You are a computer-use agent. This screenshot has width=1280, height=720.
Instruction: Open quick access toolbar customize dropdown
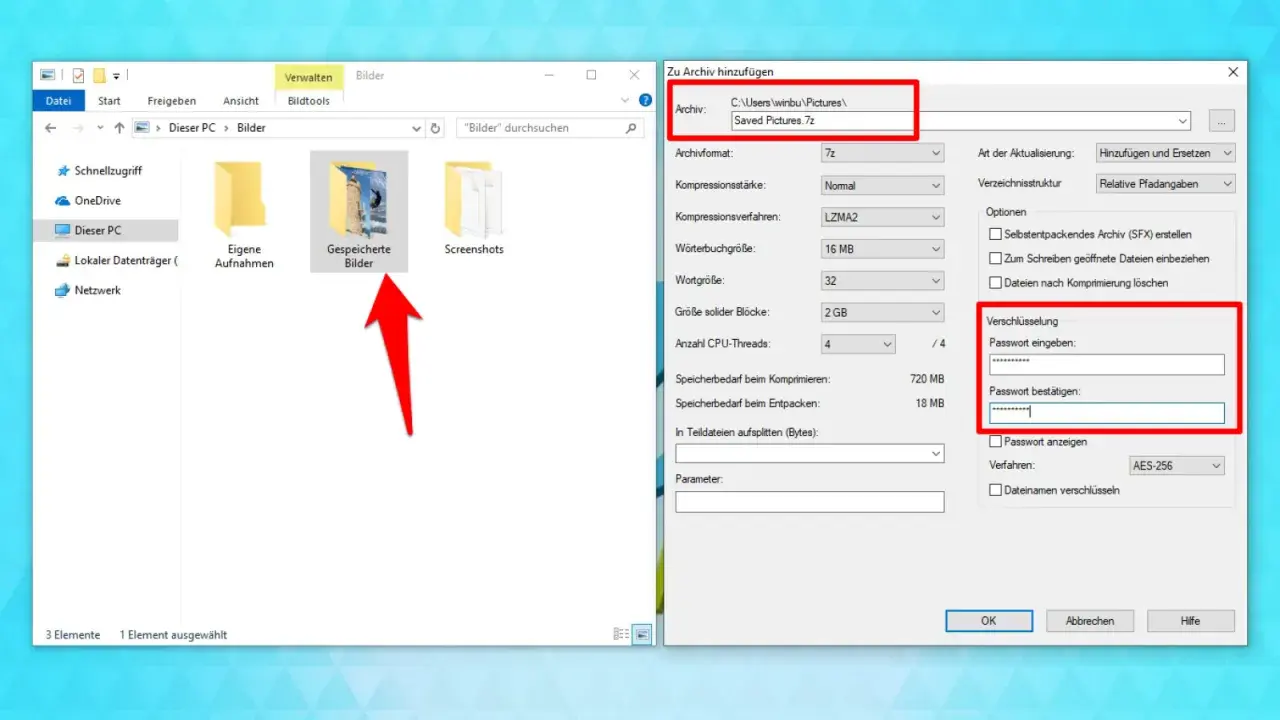[x=116, y=76]
